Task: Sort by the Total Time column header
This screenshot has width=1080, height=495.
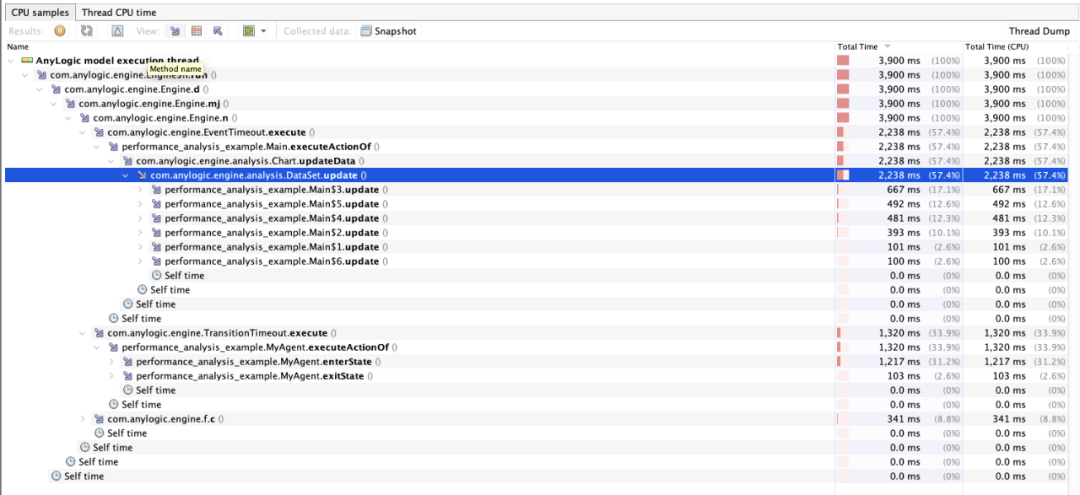Action: tap(858, 47)
